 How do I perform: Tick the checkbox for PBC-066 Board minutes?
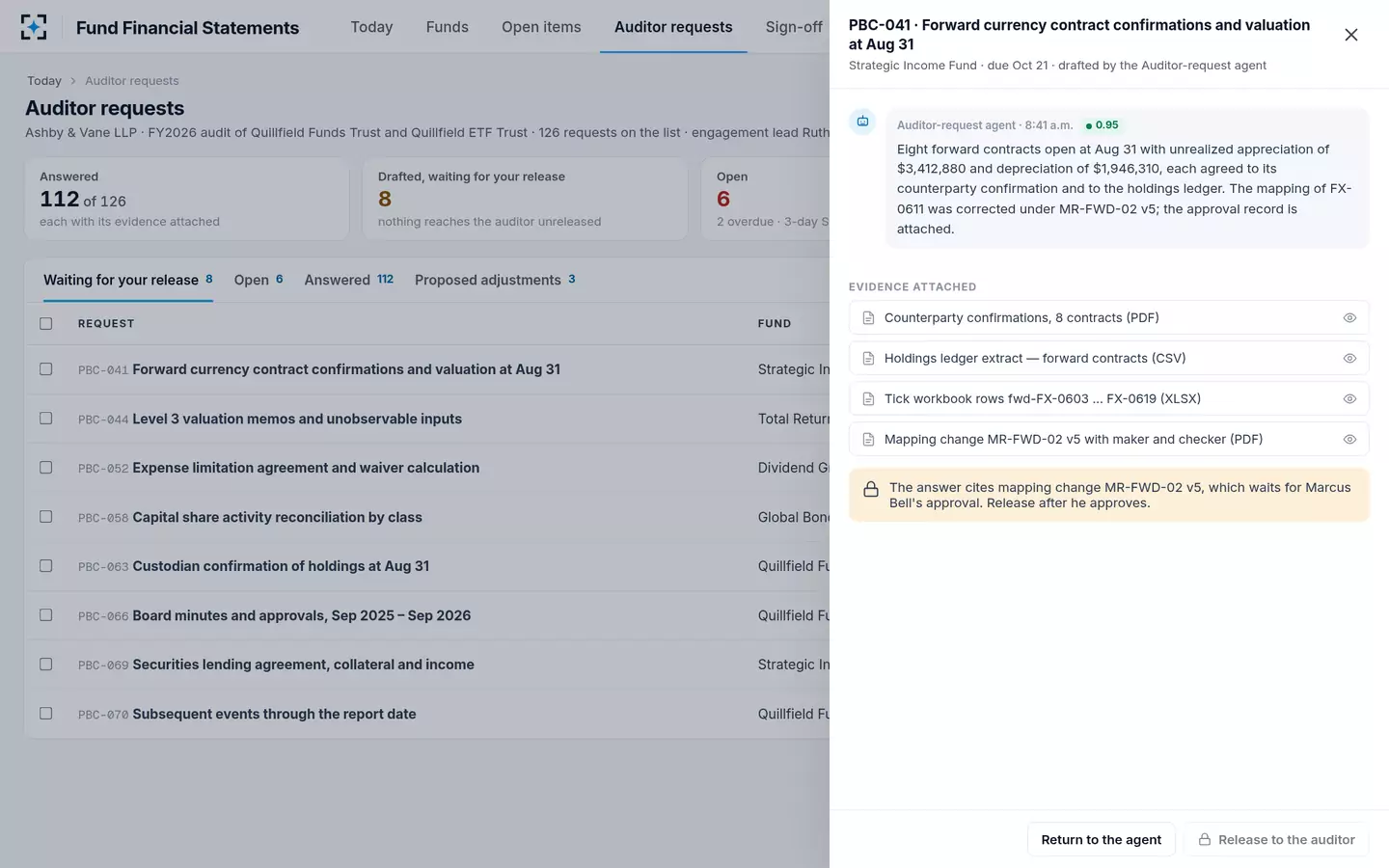(45, 614)
